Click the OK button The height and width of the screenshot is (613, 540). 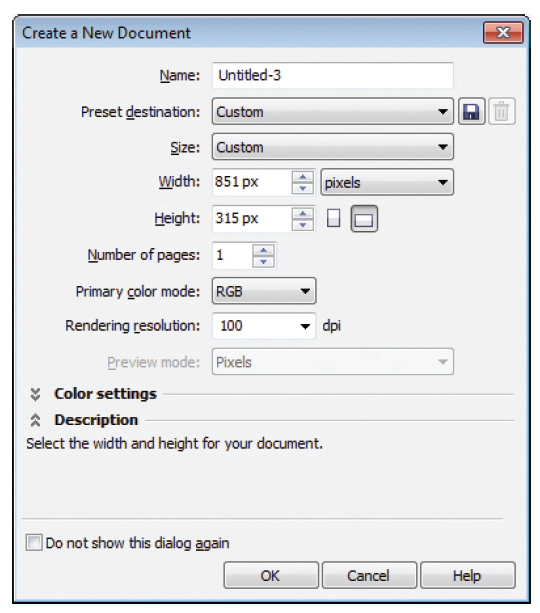coord(271,575)
